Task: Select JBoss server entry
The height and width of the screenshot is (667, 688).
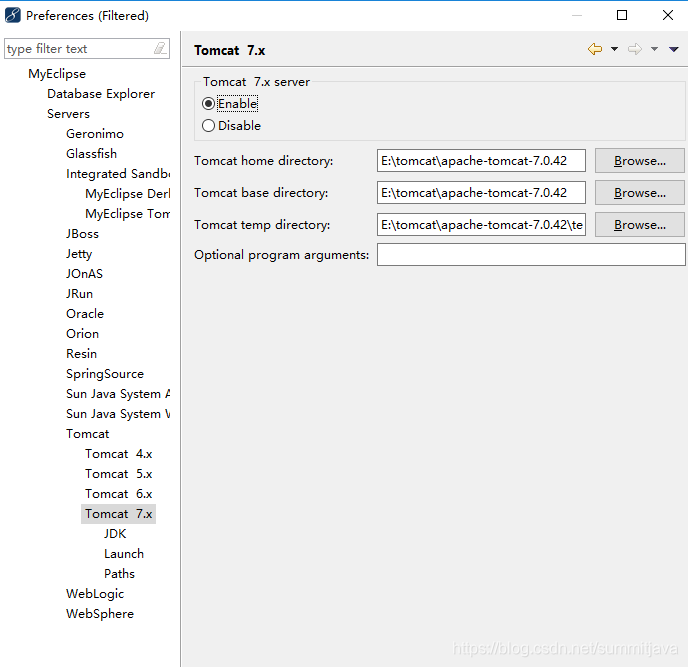Action: click(82, 234)
